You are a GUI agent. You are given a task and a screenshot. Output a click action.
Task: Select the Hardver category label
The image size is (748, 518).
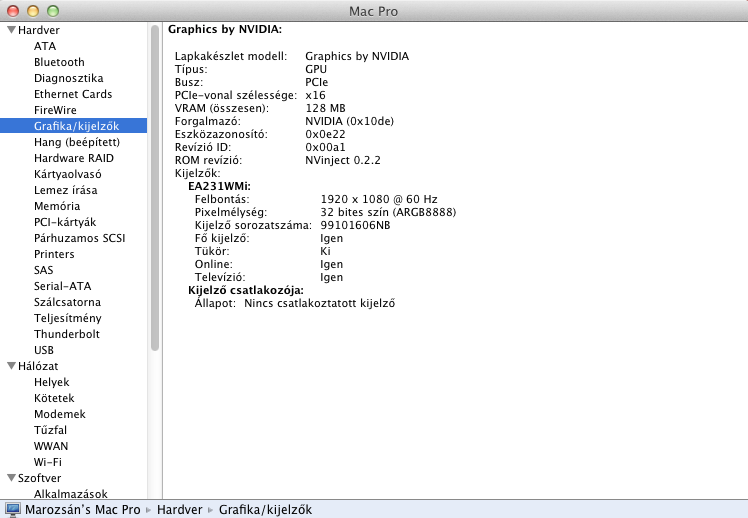39,30
